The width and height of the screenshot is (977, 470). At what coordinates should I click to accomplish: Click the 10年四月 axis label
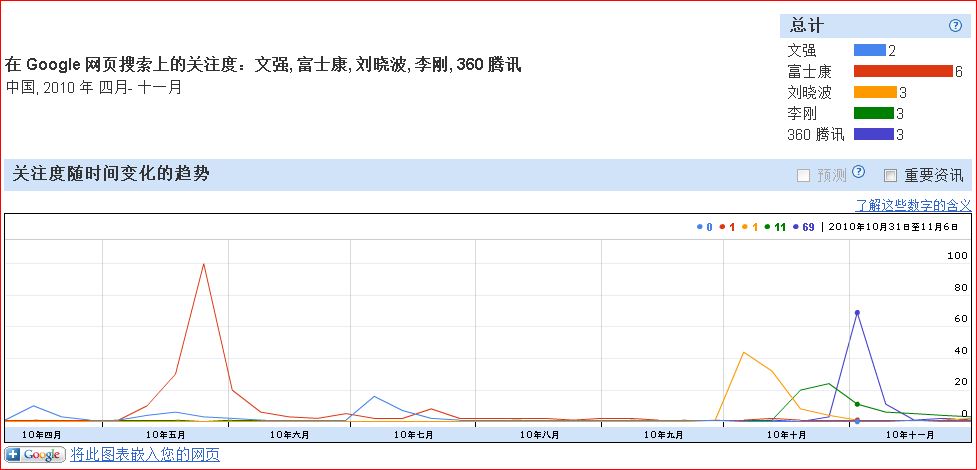41,434
